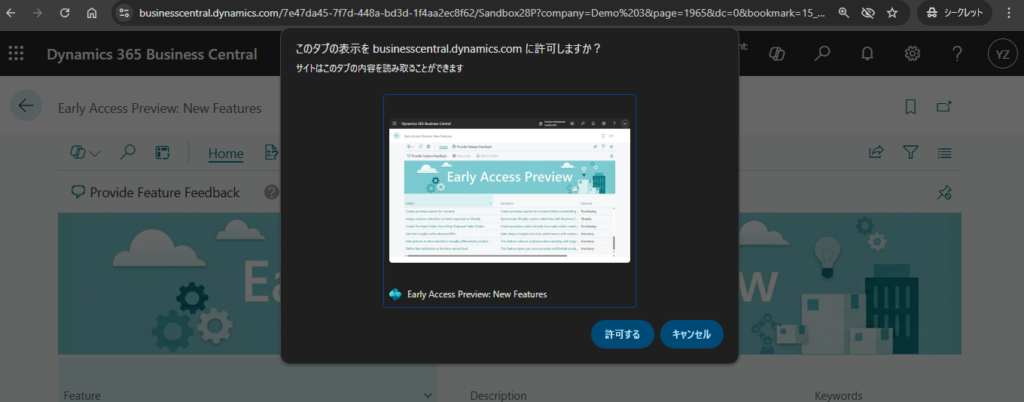Click the bookmark page icon
Screen dimensions: 1024x402
910,107
